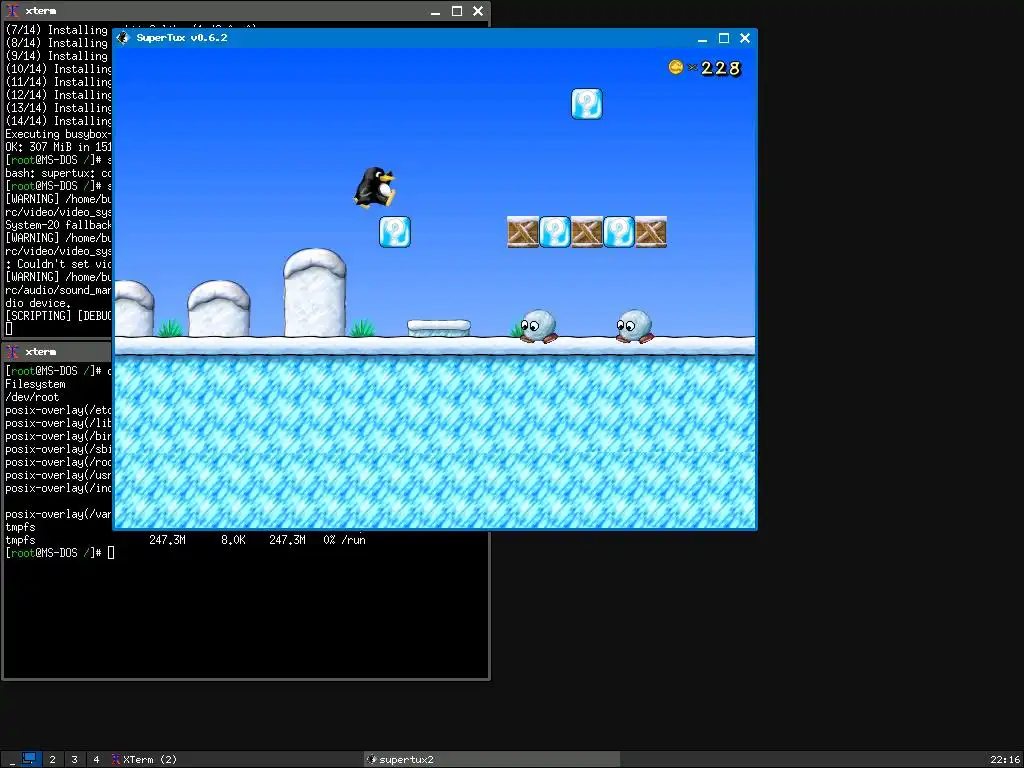Click the middle wooden crate in the row
The image size is (1024, 768).
(x=586, y=232)
